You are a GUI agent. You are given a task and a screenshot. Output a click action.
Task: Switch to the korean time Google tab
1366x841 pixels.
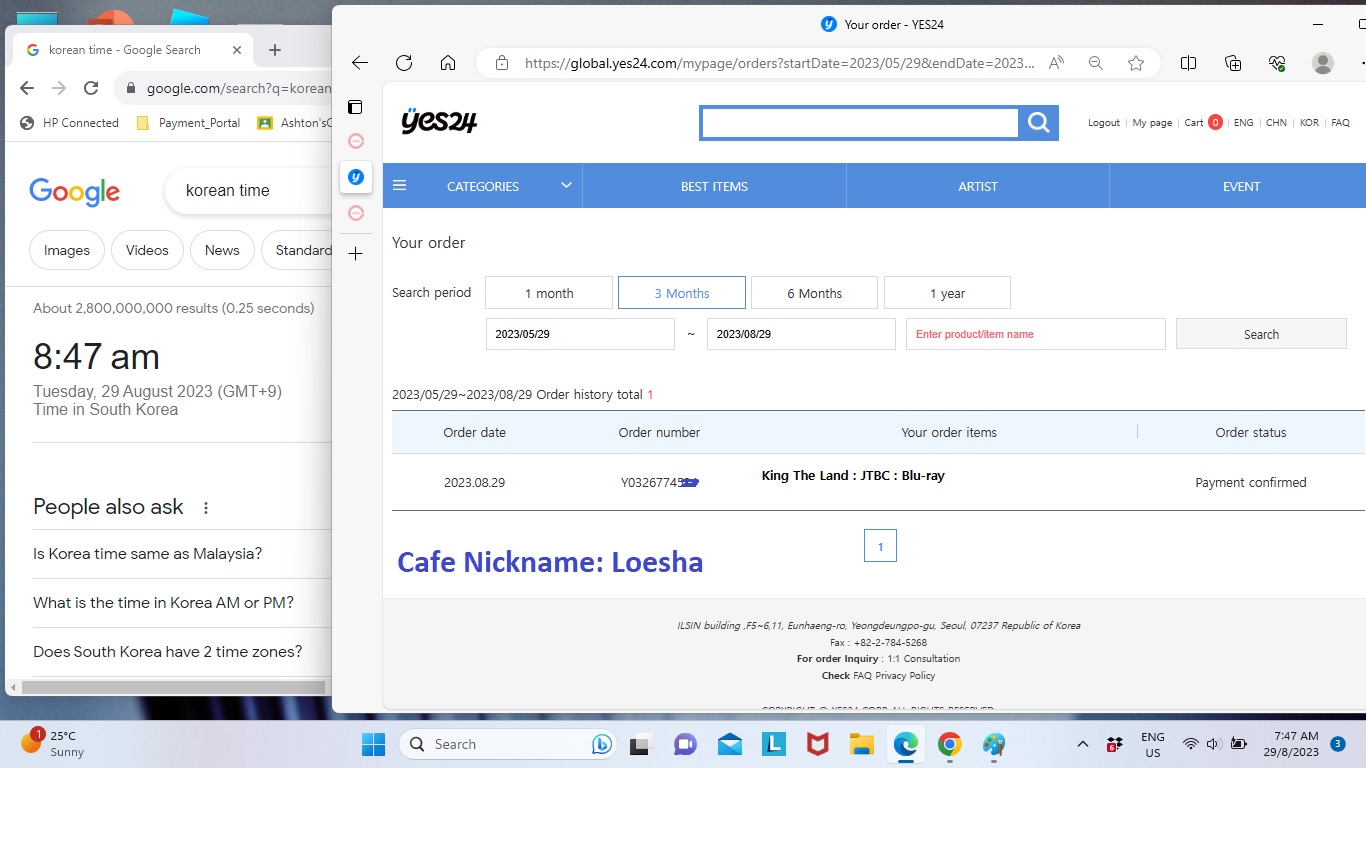click(125, 50)
